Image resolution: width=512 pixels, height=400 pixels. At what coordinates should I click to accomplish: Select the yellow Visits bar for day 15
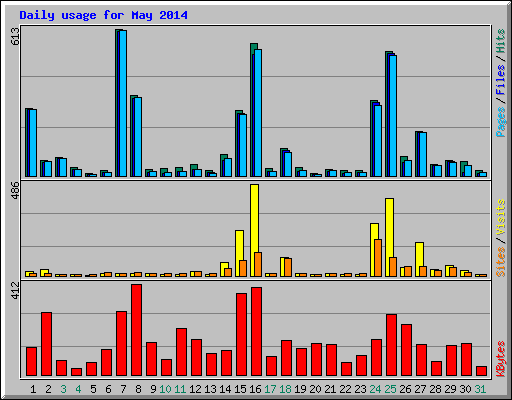point(239,253)
